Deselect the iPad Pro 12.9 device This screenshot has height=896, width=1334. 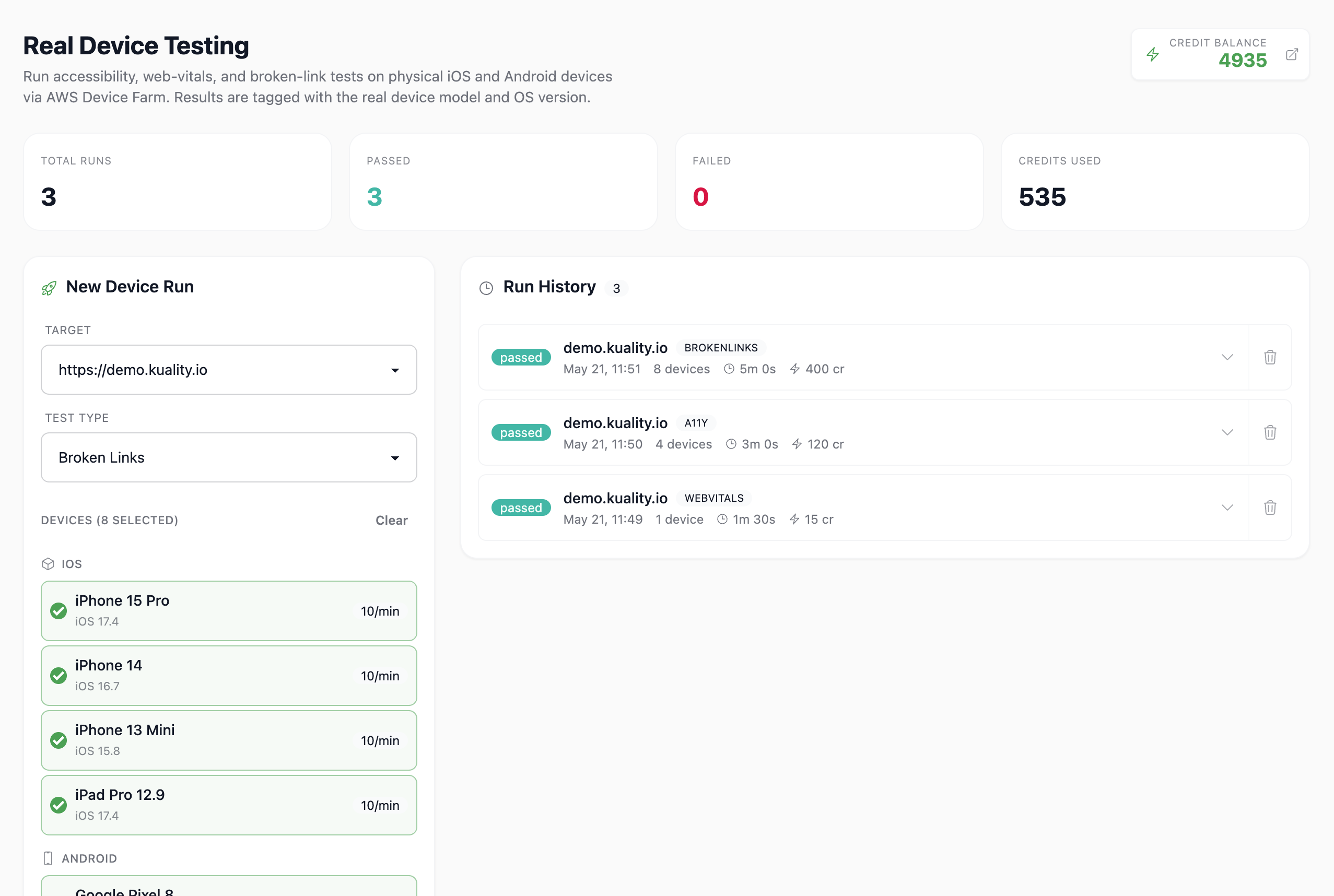coord(229,805)
